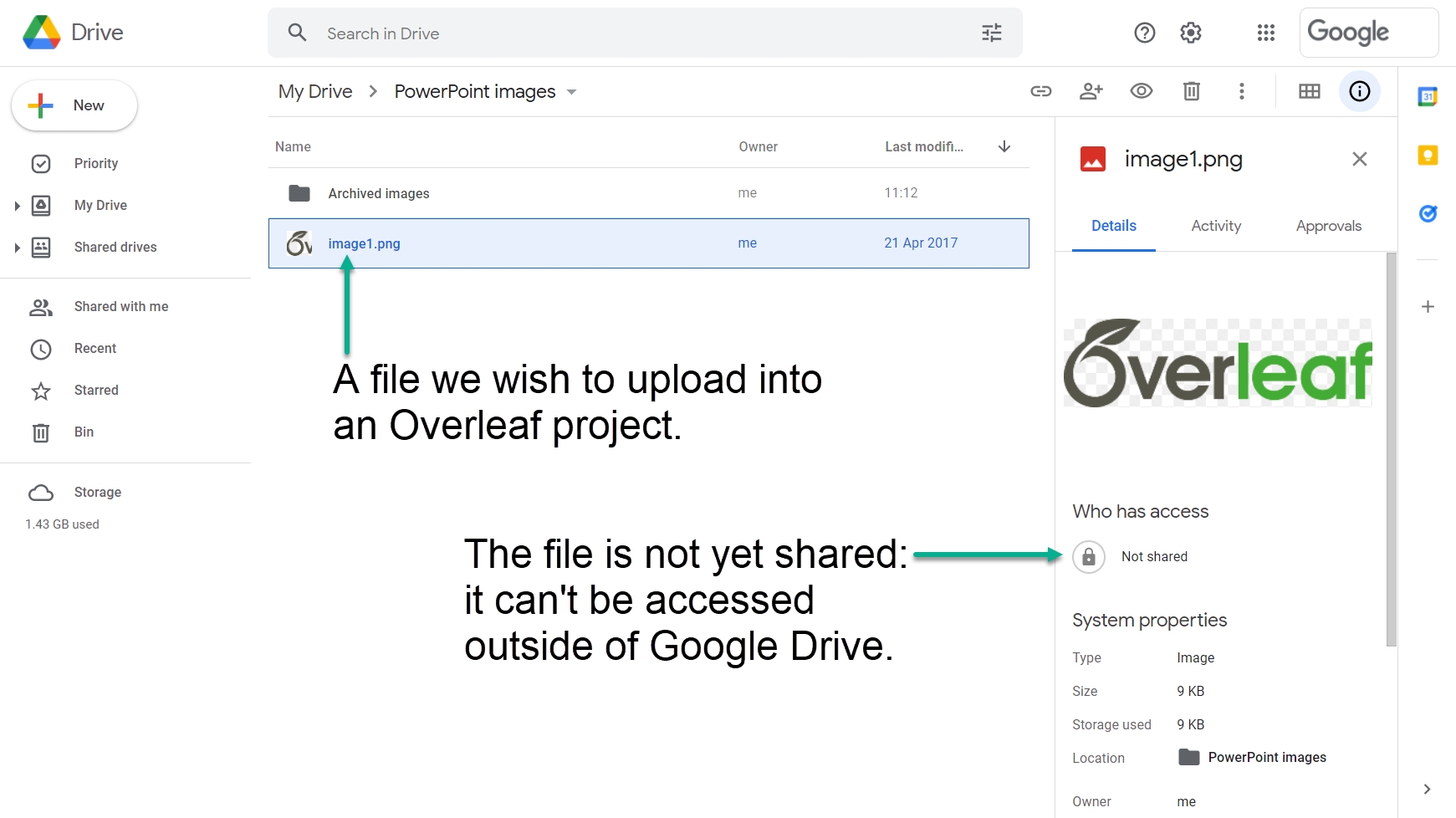Open the Google apps grid icon

tap(1265, 33)
